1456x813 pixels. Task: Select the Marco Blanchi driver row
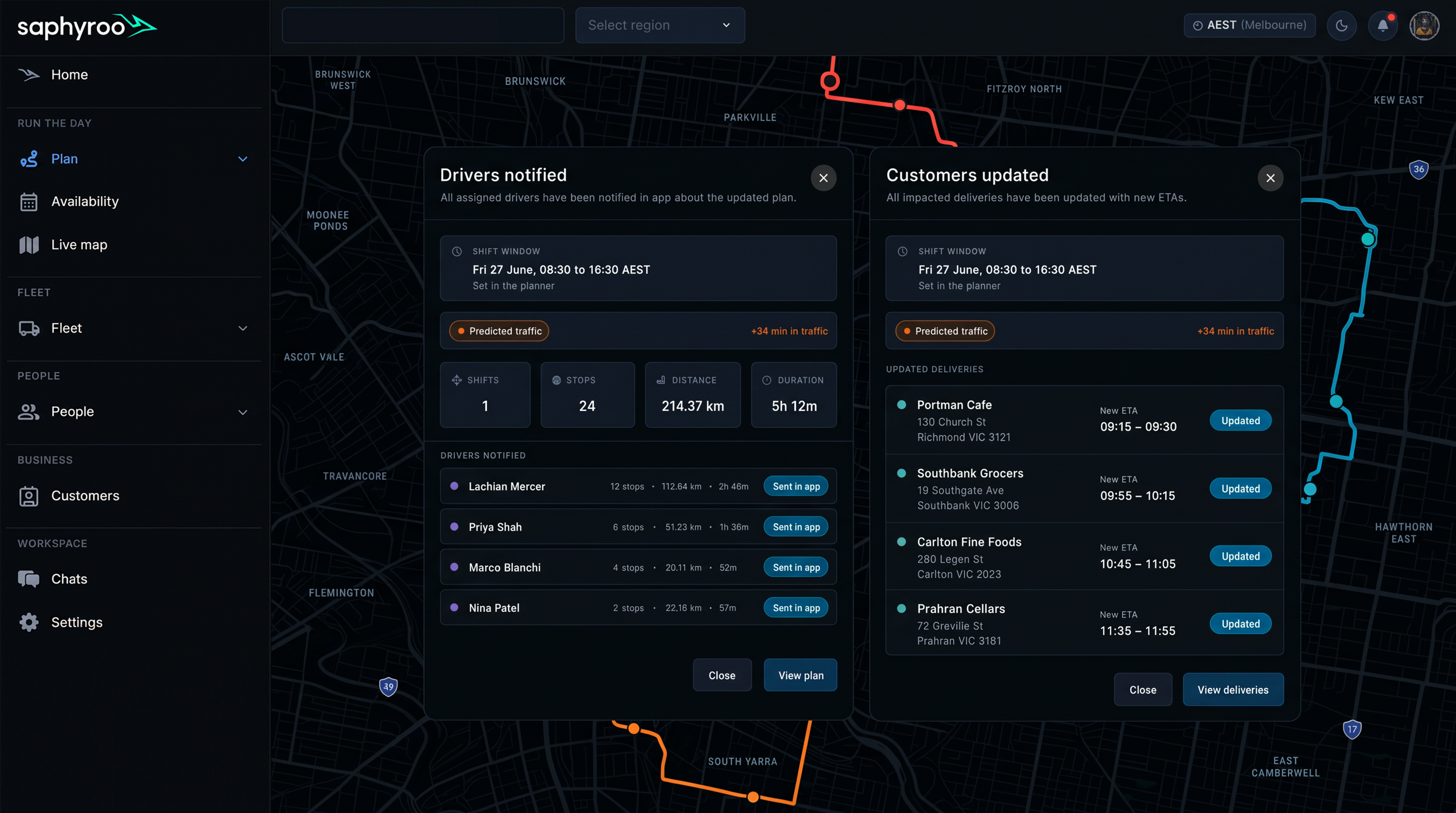click(x=638, y=567)
